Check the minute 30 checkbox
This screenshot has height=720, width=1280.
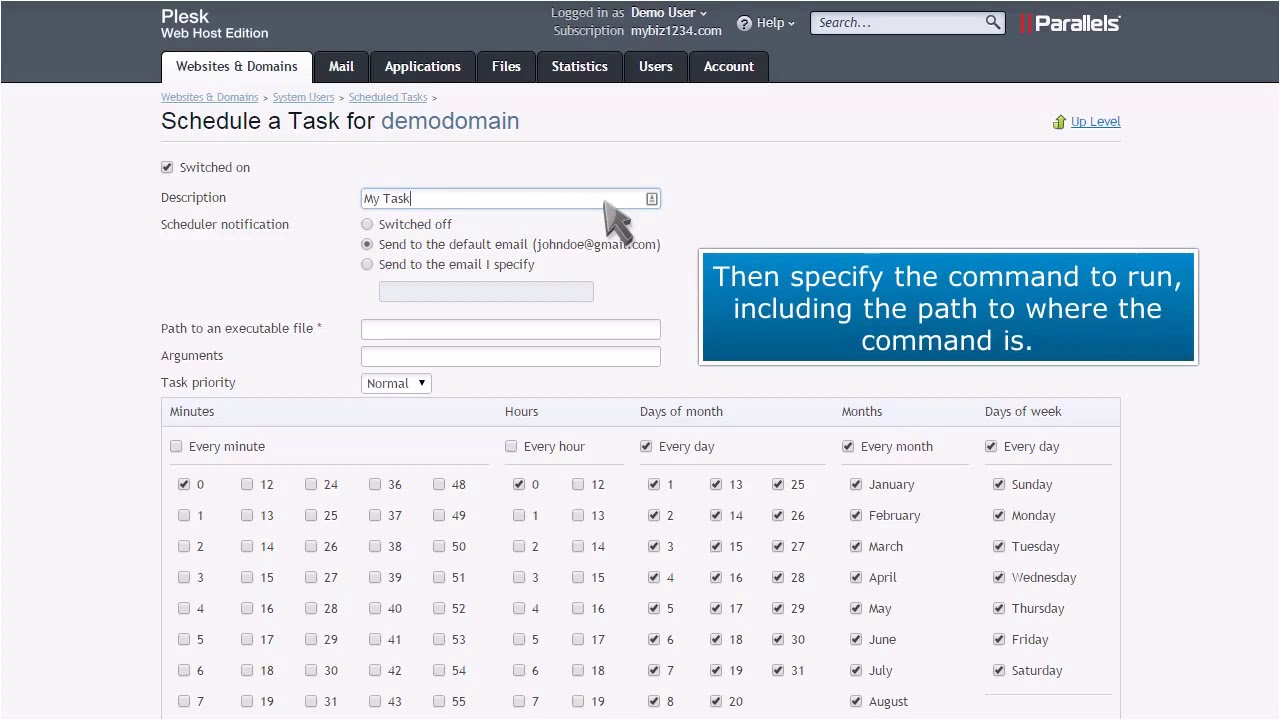pos(311,670)
